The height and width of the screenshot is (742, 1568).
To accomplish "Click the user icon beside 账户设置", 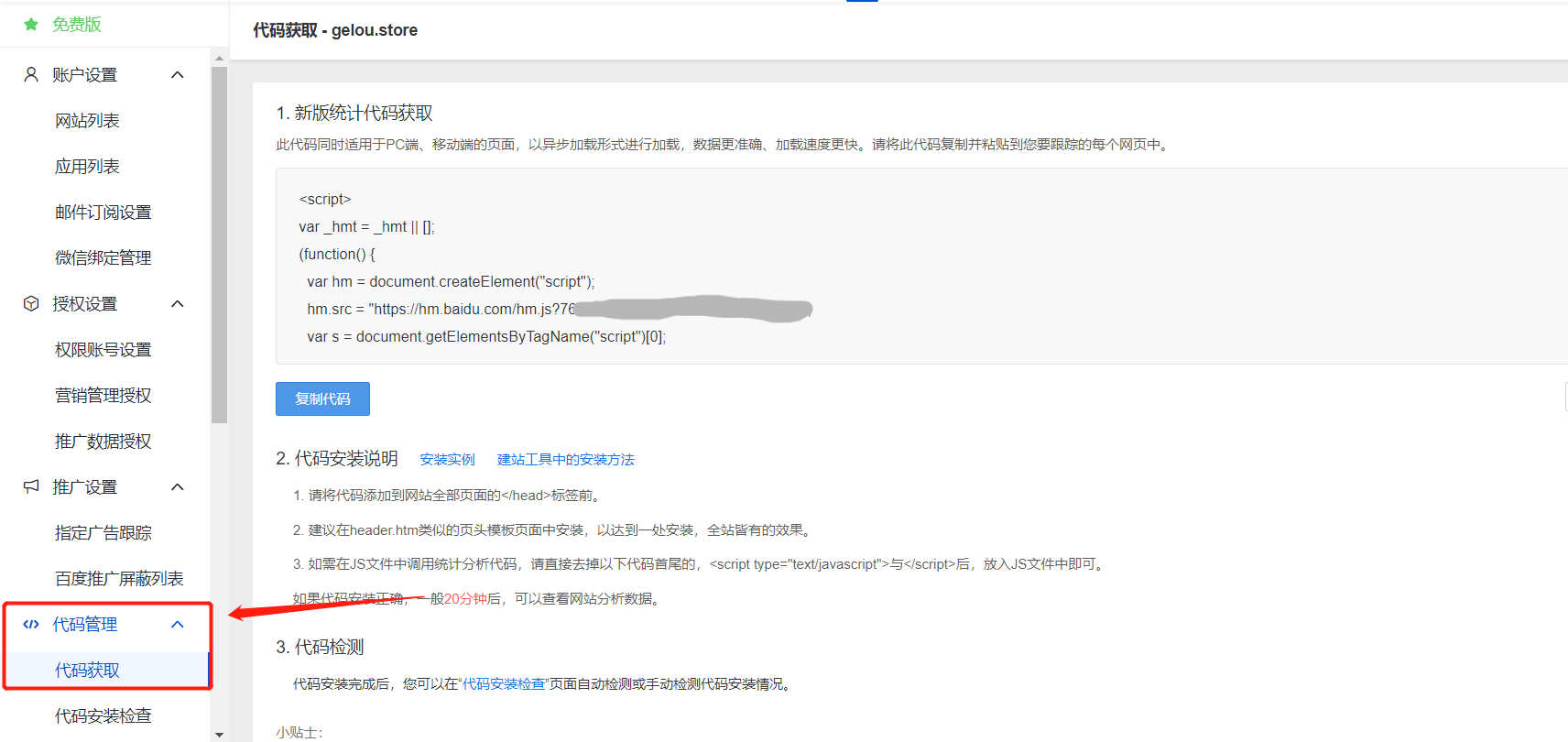I will 31,74.
